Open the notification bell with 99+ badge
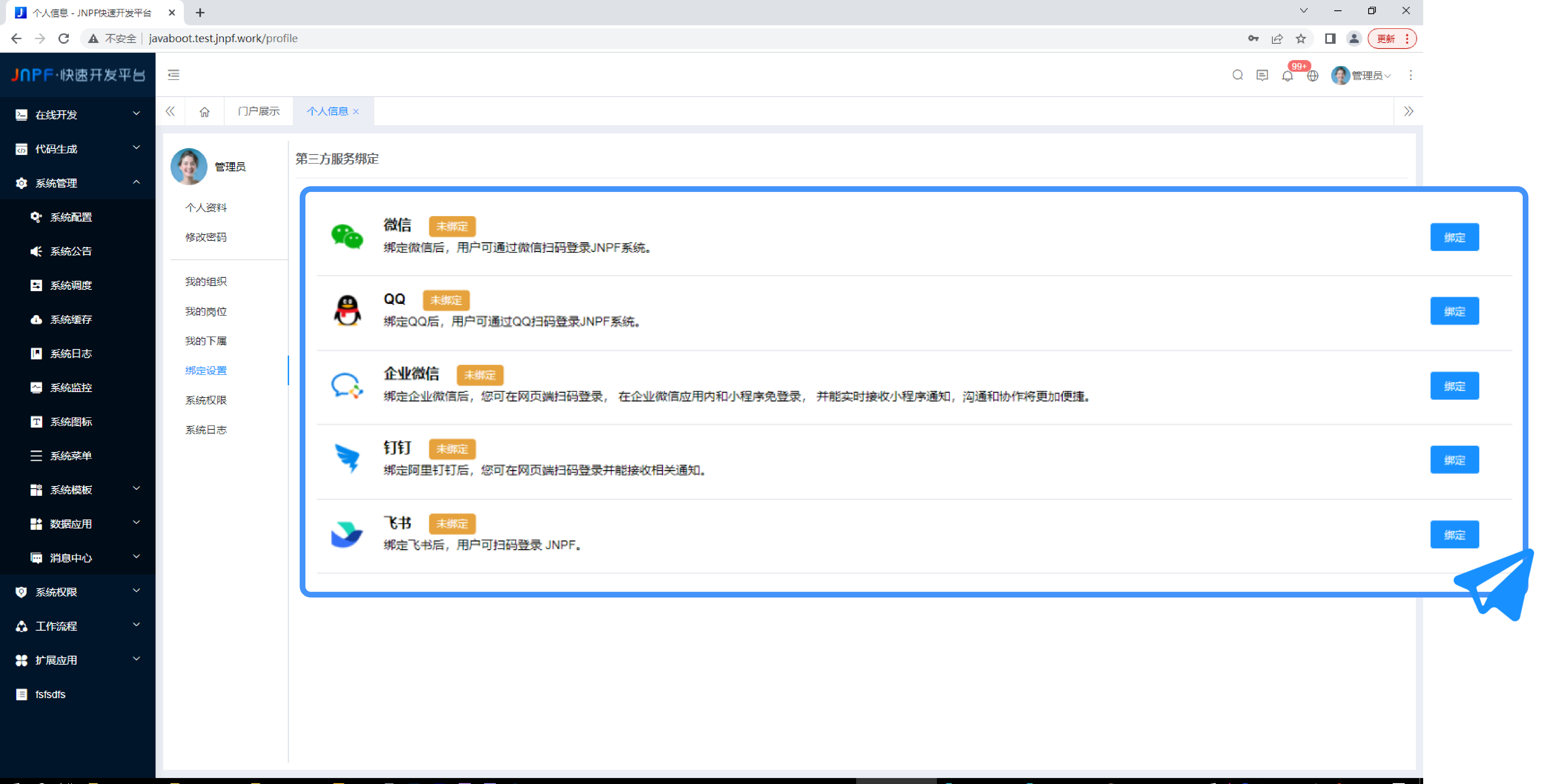1548x784 pixels. [x=1287, y=76]
